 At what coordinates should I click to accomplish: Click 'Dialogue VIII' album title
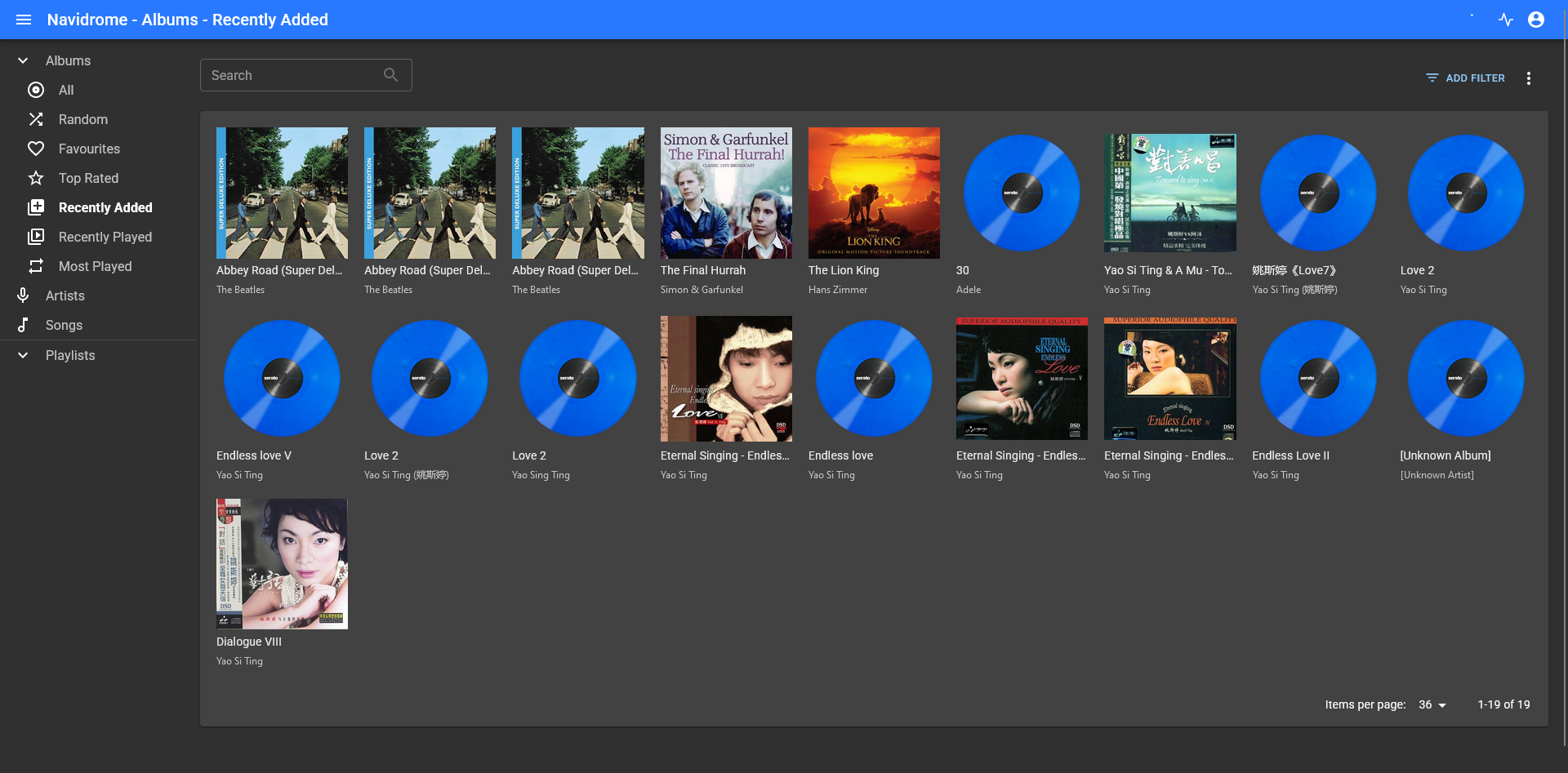(249, 642)
